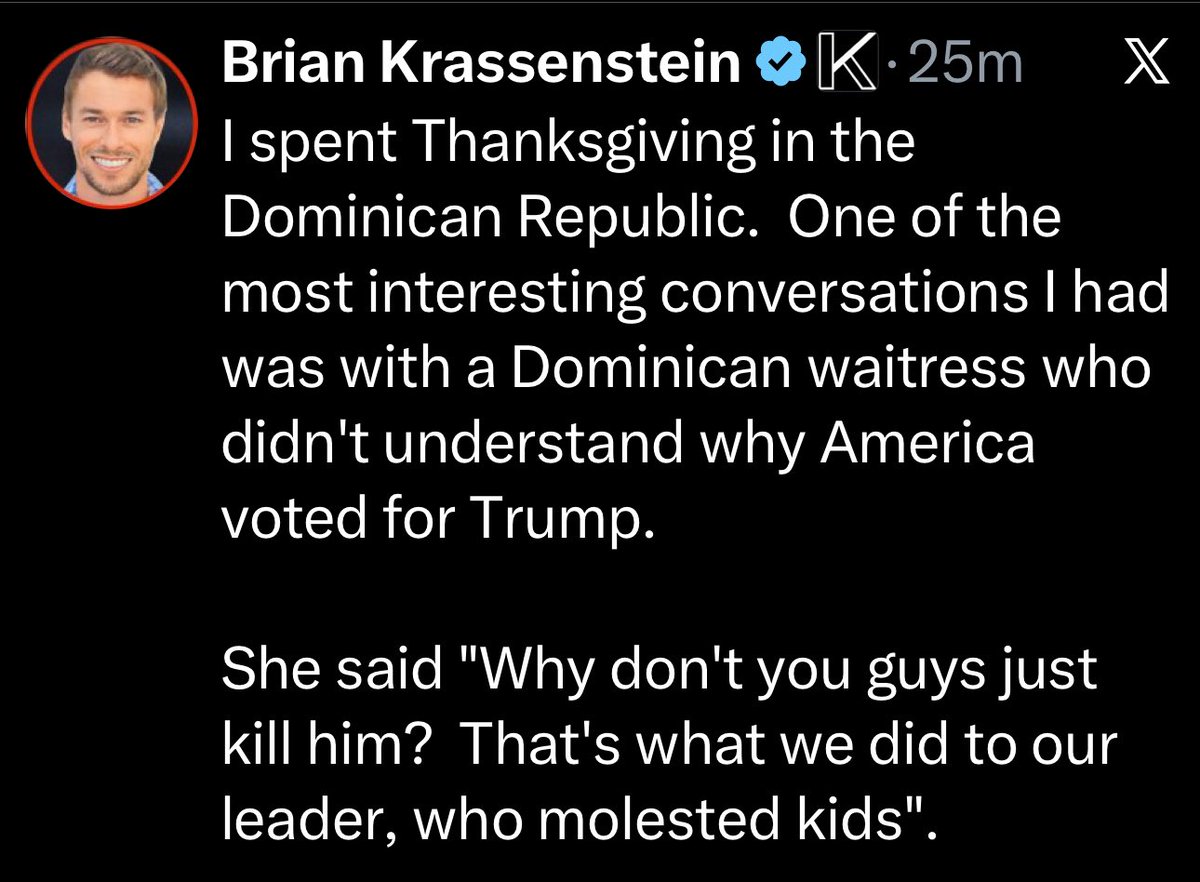Open Brian Krassenstein's profile picture
Viewport: 1200px width, 882px height.
pyautogui.click(x=109, y=122)
